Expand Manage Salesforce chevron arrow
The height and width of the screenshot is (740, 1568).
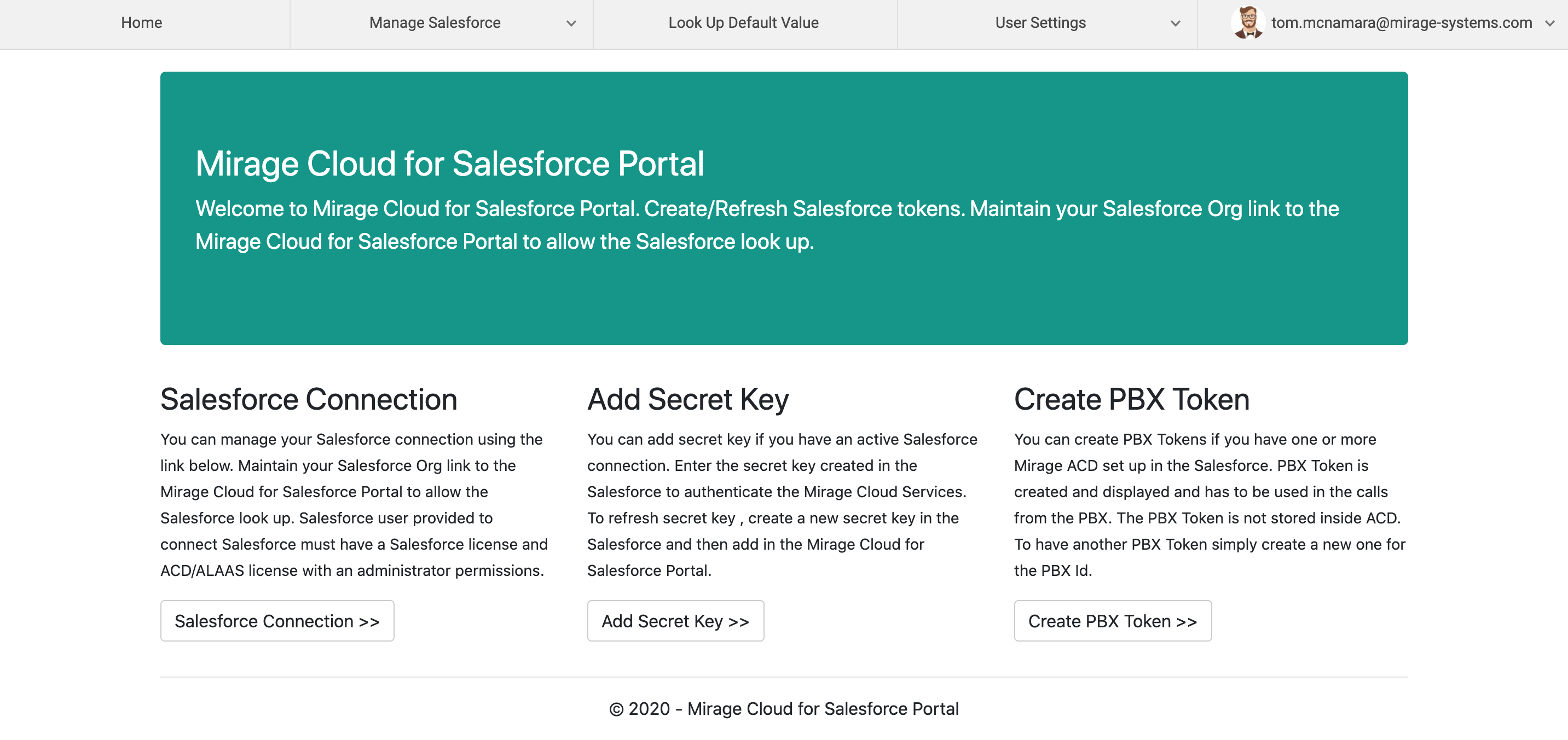click(571, 24)
